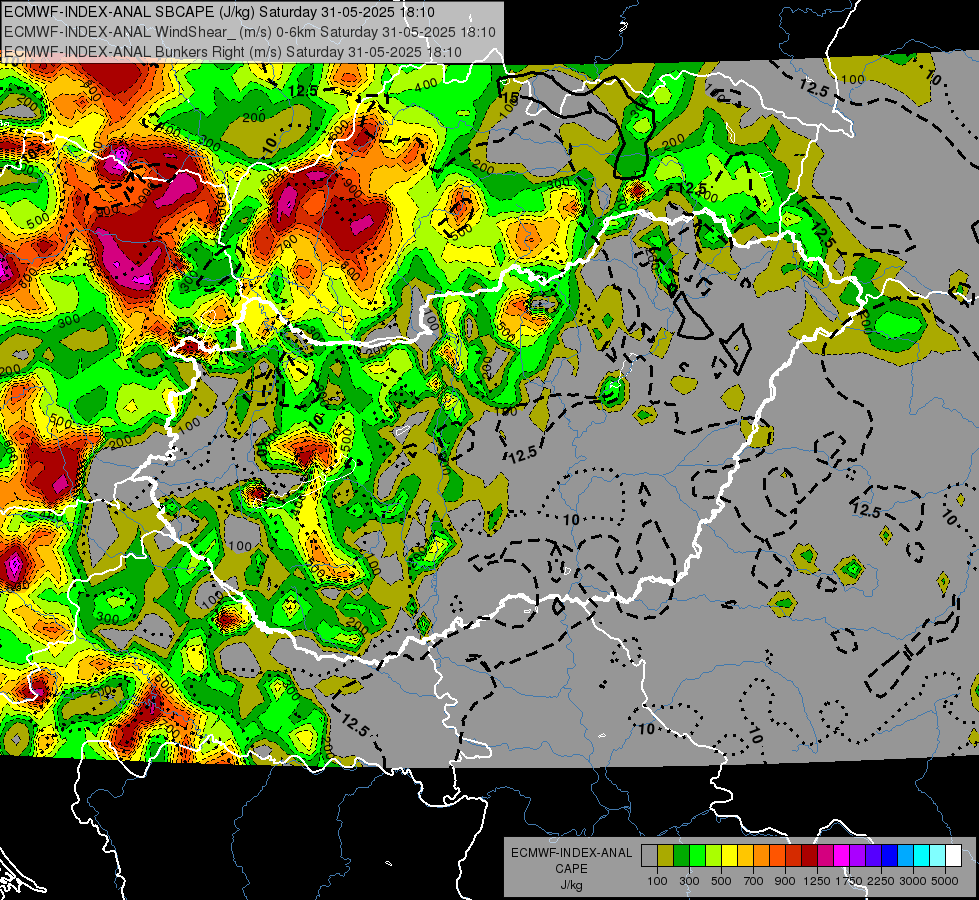
Task: Select the pale cyan legend swatch before 5000
Action: coord(938,855)
